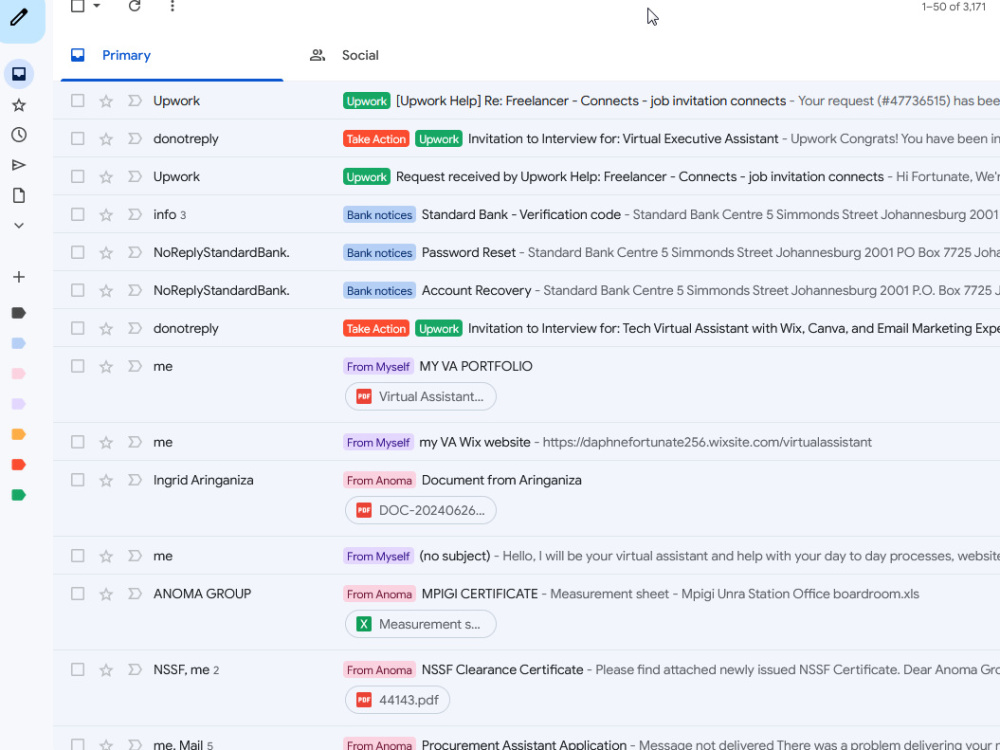Open the pink label in sidebar

pos(18,373)
